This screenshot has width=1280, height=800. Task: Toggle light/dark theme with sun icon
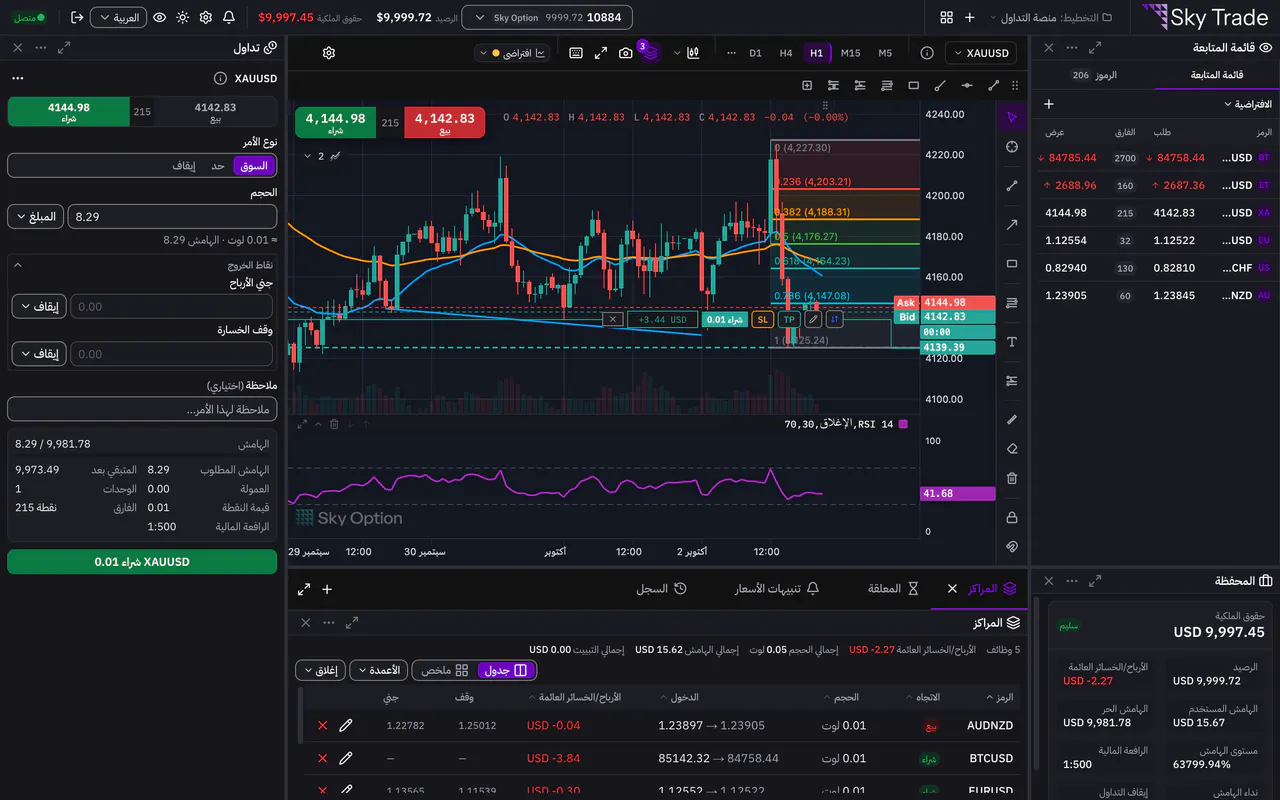tap(182, 17)
